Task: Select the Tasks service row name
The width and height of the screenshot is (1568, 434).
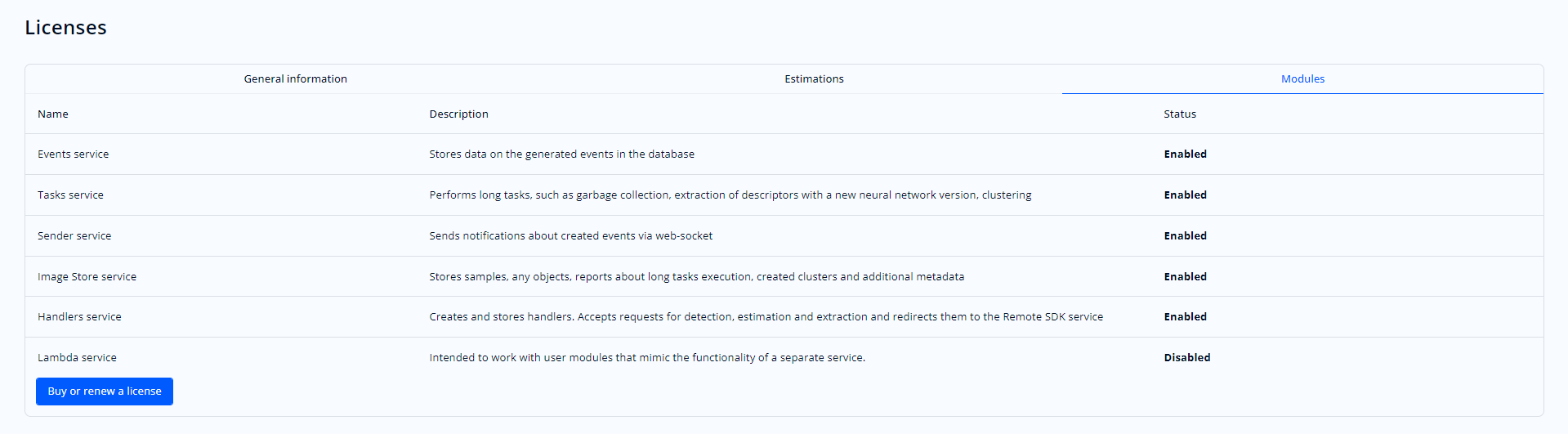Action: (x=70, y=195)
